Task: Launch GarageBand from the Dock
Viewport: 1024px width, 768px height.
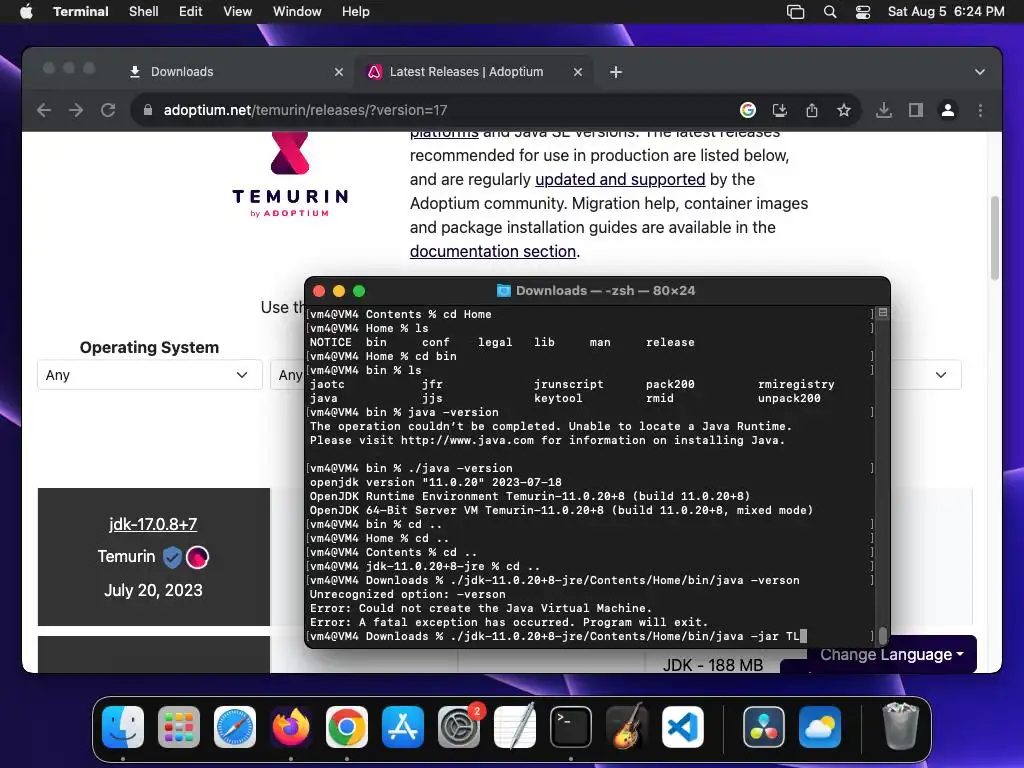Action: [627, 727]
